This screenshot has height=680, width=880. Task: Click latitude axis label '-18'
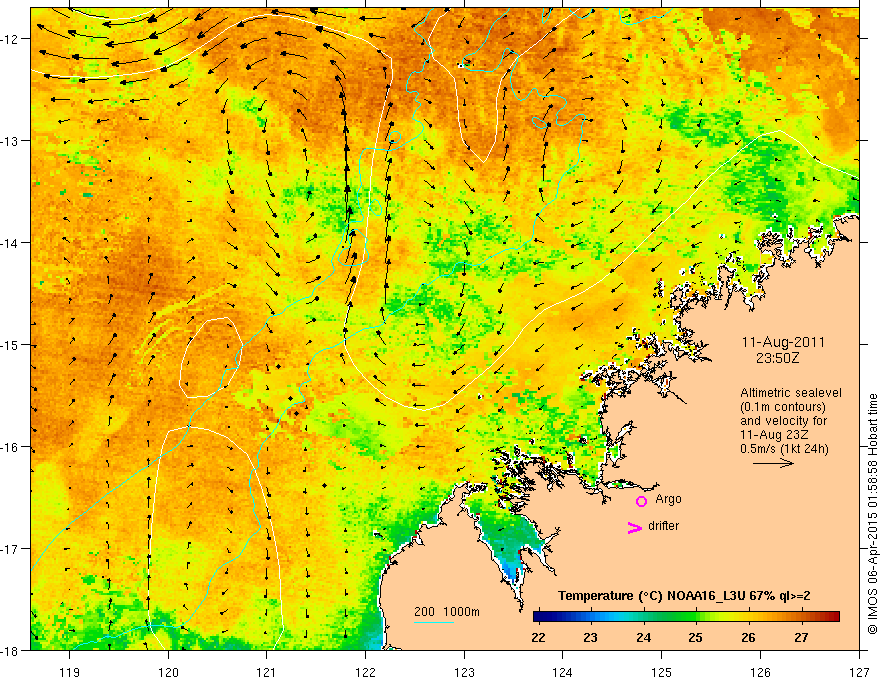click(x=10, y=651)
